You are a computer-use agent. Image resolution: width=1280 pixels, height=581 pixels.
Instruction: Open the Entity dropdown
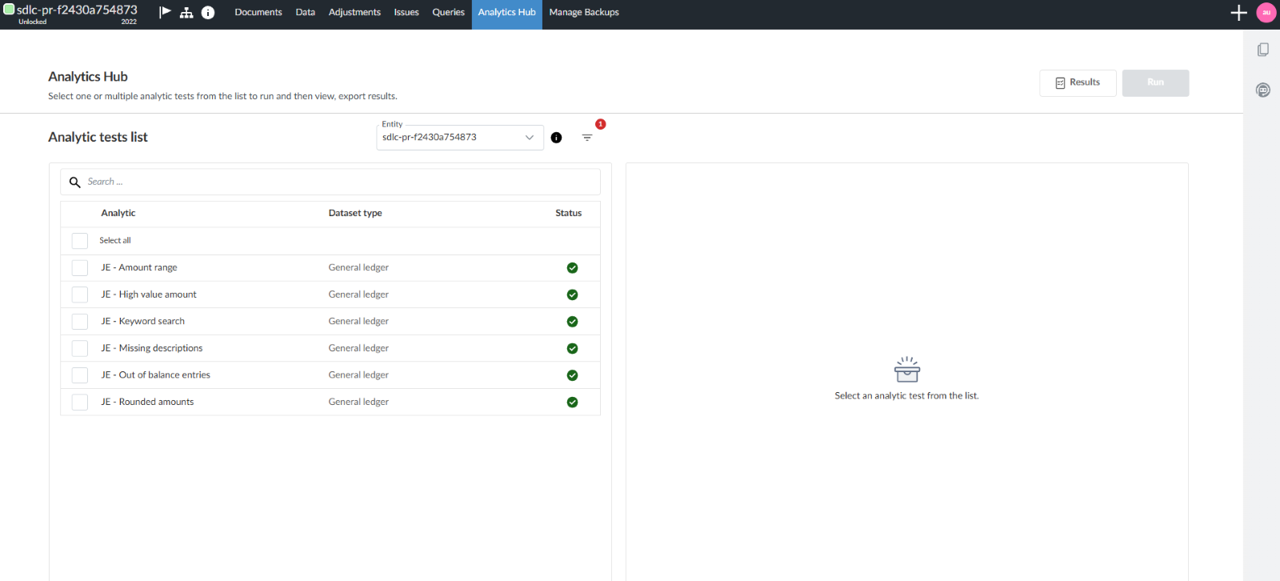(459, 137)
